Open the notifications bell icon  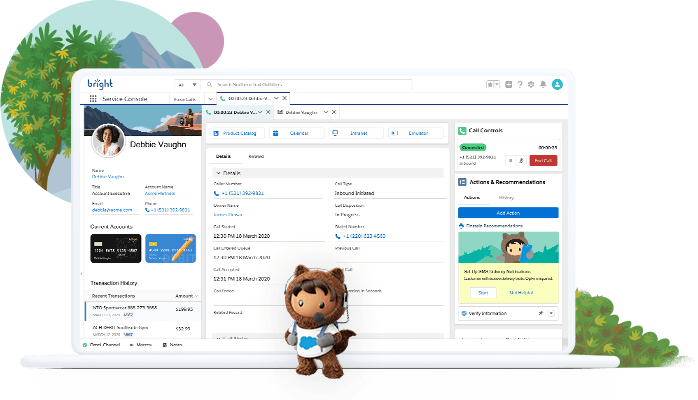[543, 84]
